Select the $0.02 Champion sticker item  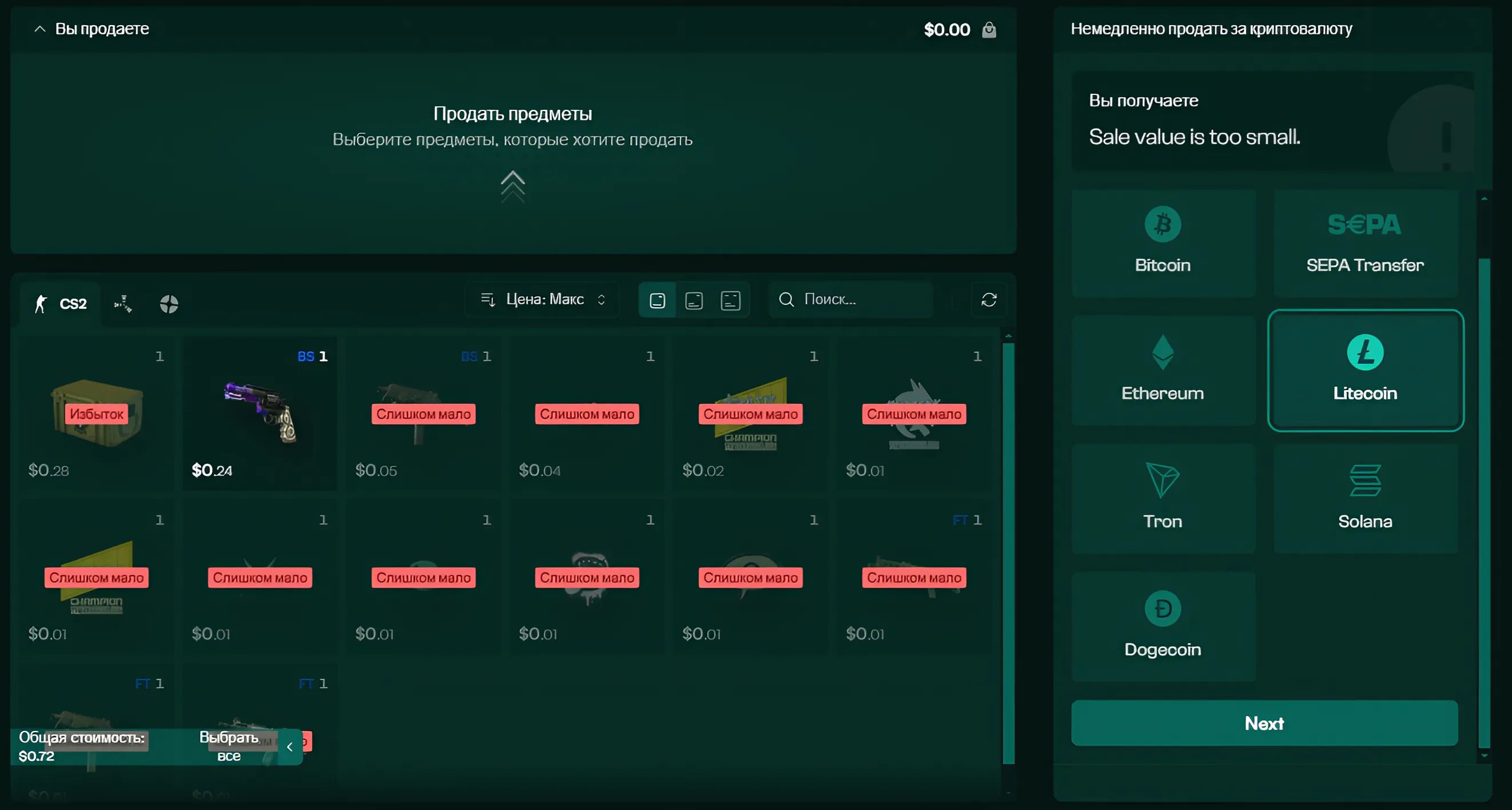pos(750,413)
